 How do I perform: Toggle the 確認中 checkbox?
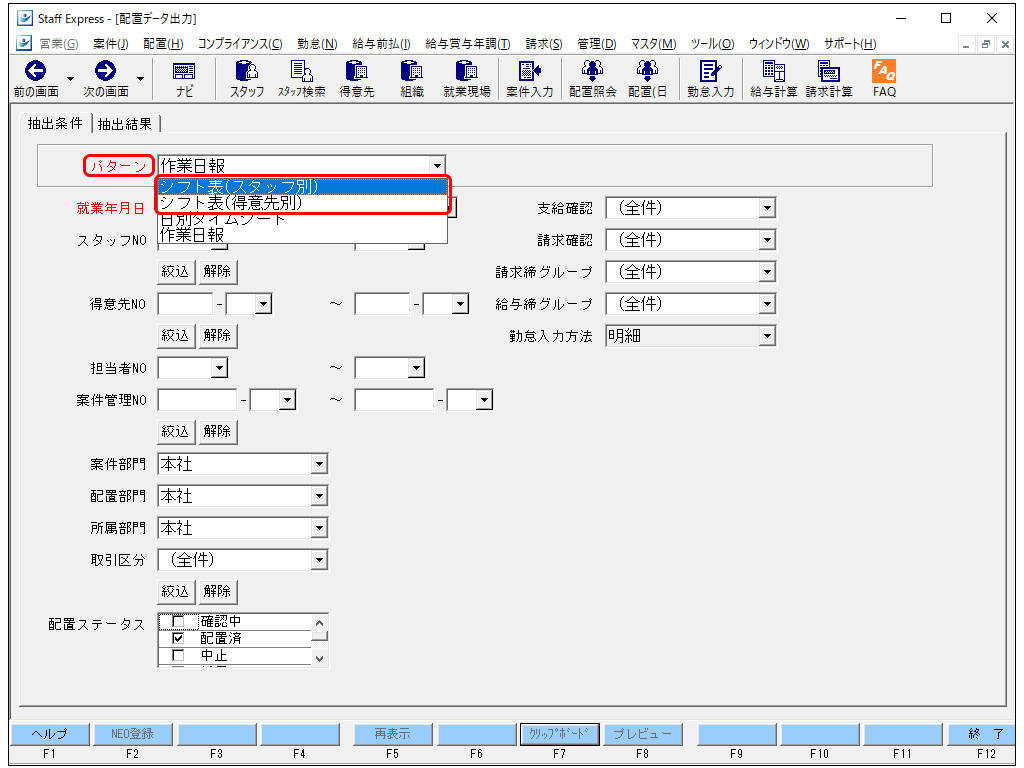tap(178, 621)
